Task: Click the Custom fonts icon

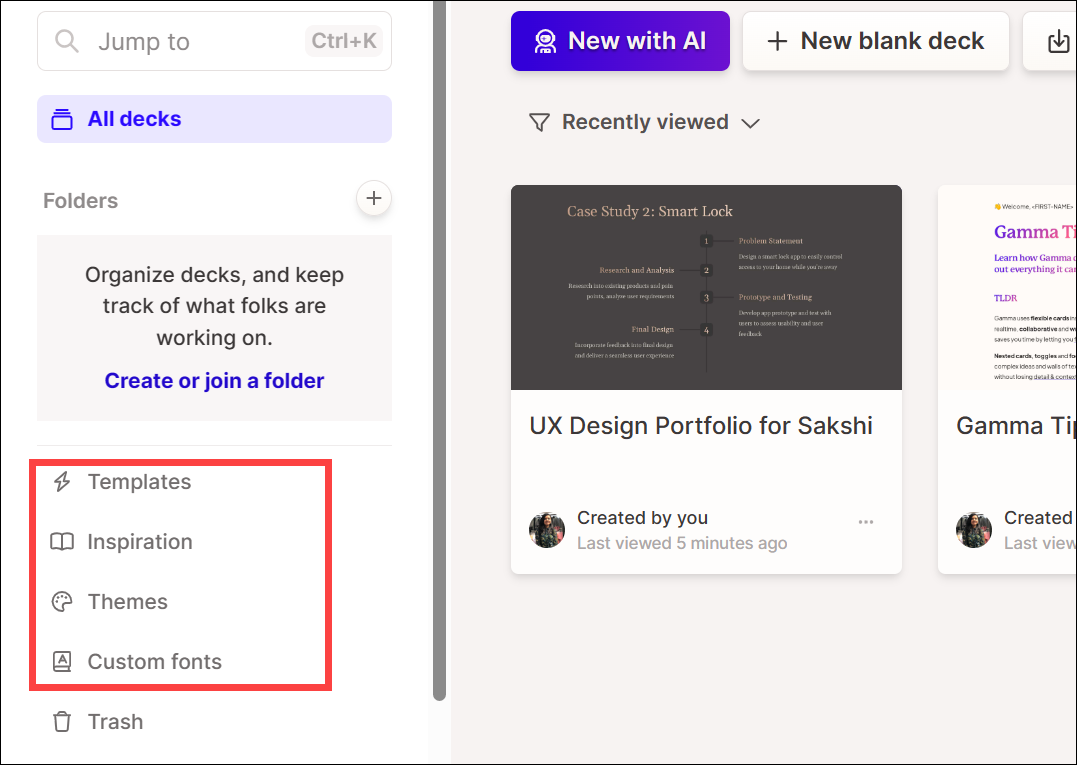Action: 62,662
